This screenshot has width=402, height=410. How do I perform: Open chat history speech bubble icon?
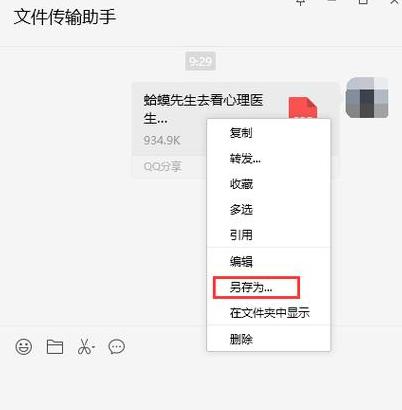point(117,347)
